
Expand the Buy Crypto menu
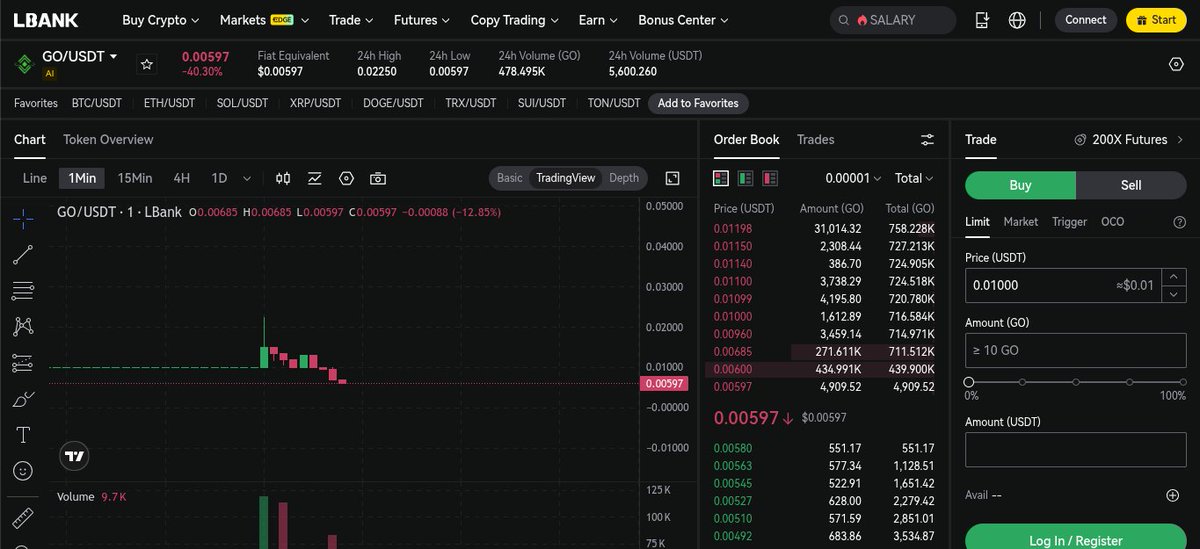point(161,20)
